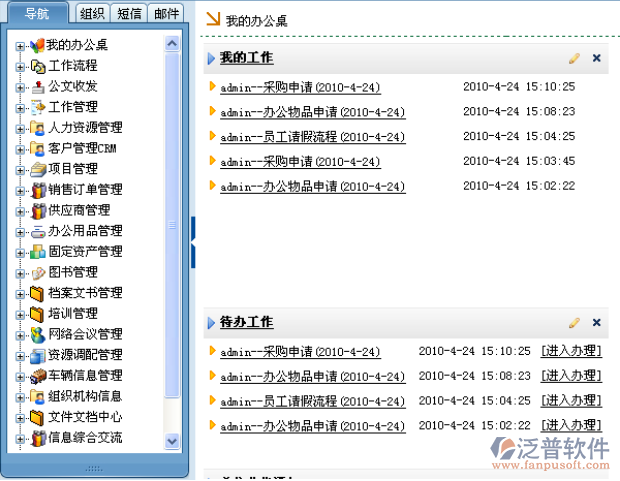Click the 网络会议管理 globe icon
The width and height of the screenshot is (620, 481).
point(38,334)
